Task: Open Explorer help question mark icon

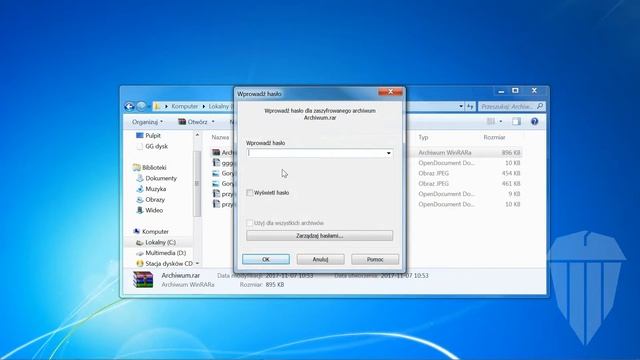Action: pos(534,121)
